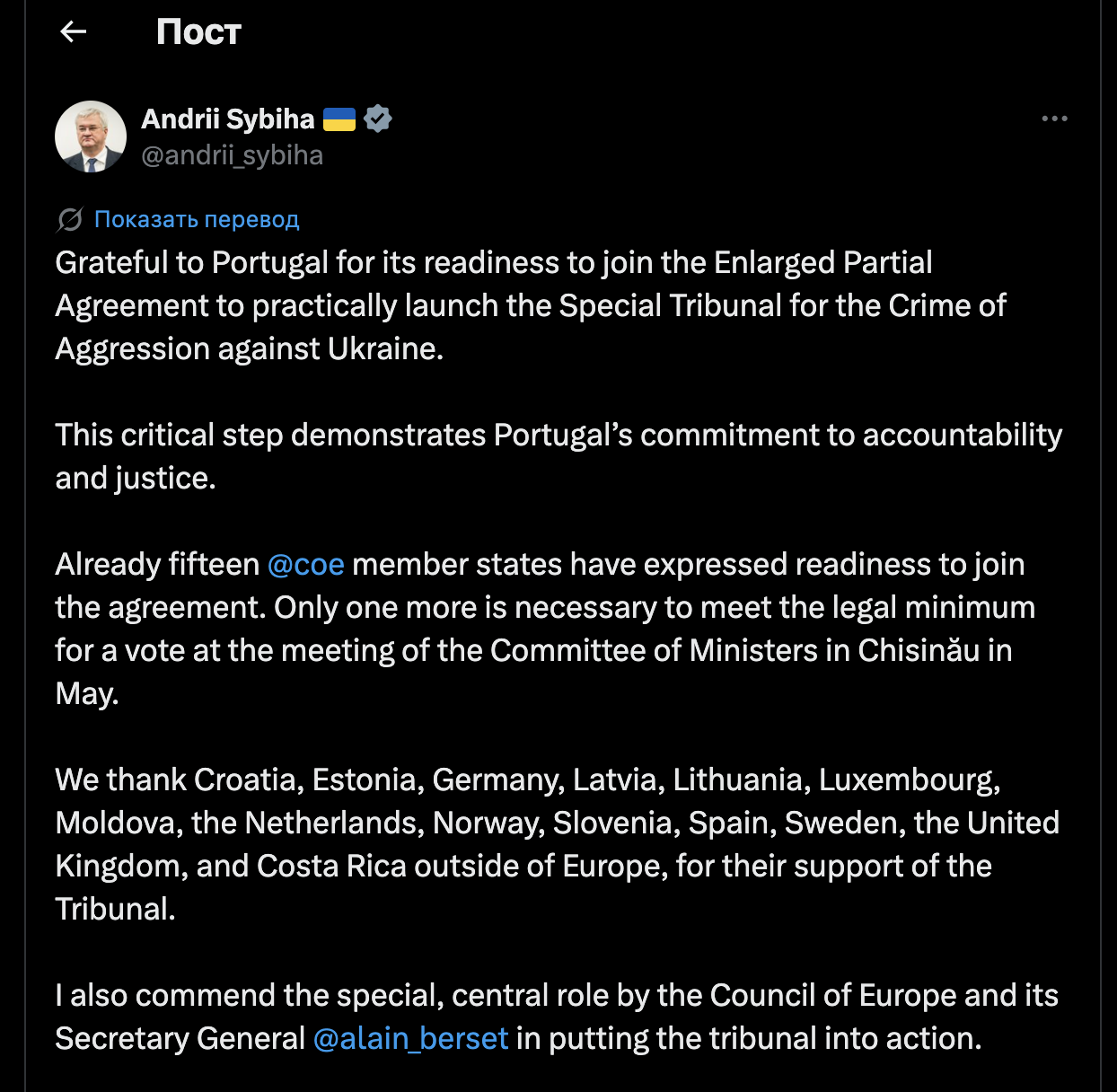Click the @andrii_sybiha handle
Viewport: 1117px width, 1092px height.
(232, 155)
